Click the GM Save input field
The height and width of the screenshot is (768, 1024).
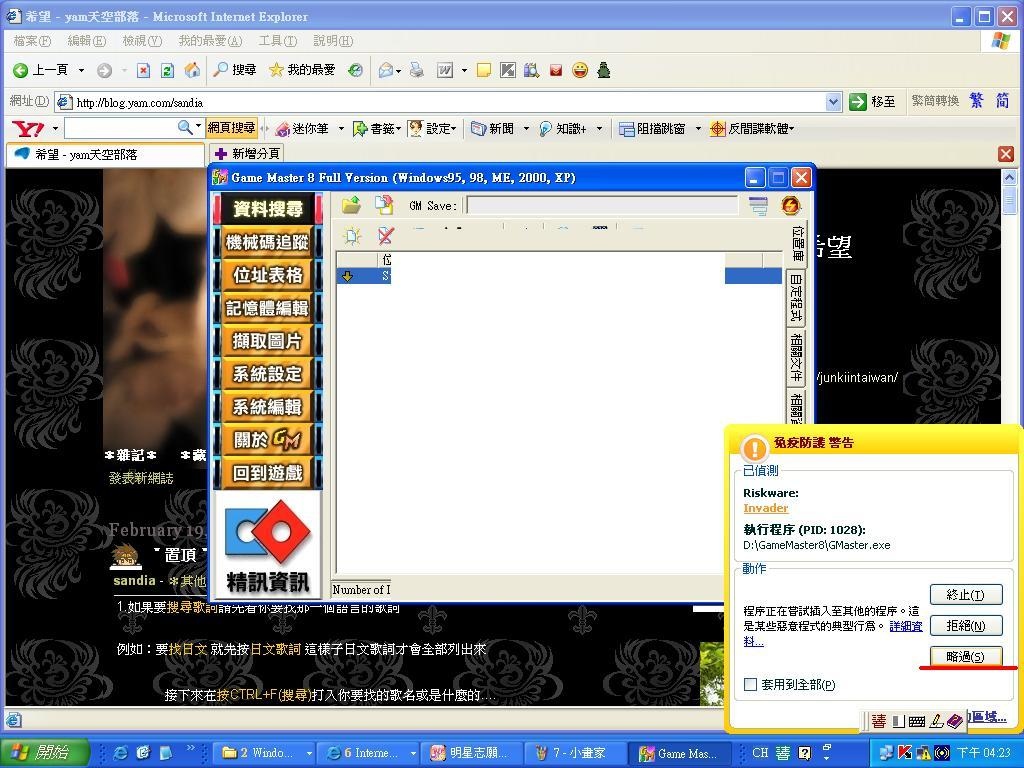click(x=602, y=206)
